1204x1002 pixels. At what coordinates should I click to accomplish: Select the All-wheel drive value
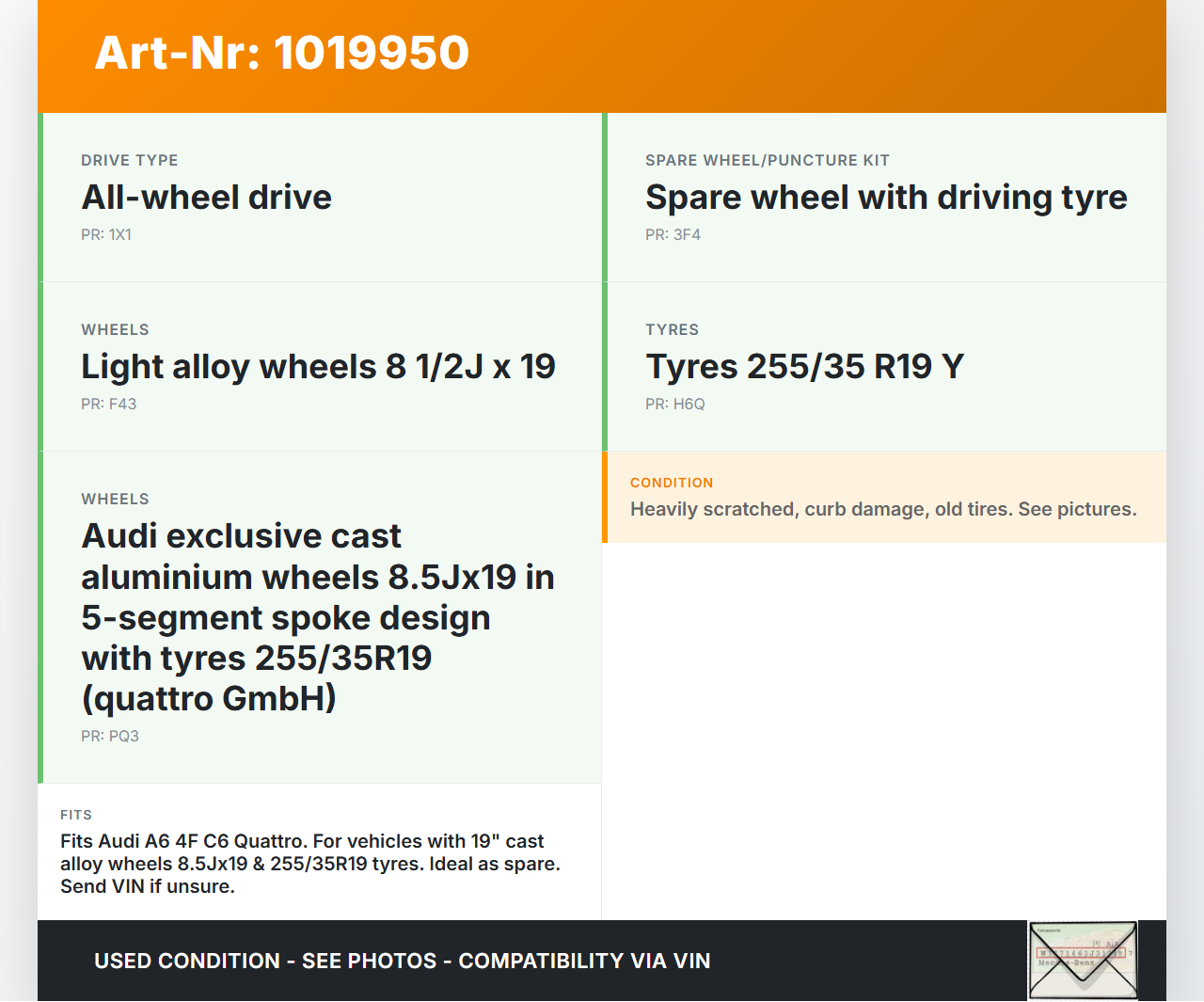[206, 198]
